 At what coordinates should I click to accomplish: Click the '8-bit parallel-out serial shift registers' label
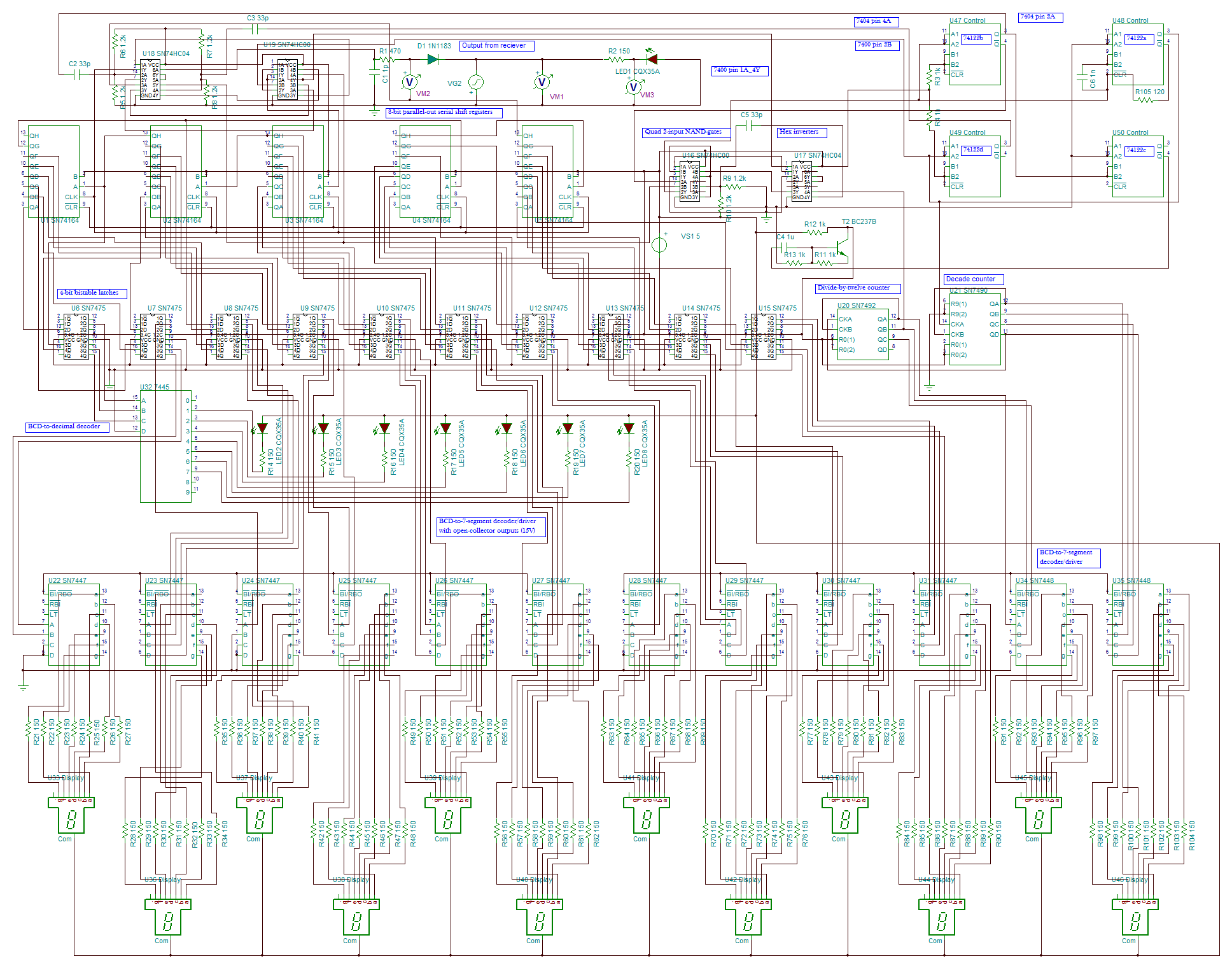pos(444,113)
